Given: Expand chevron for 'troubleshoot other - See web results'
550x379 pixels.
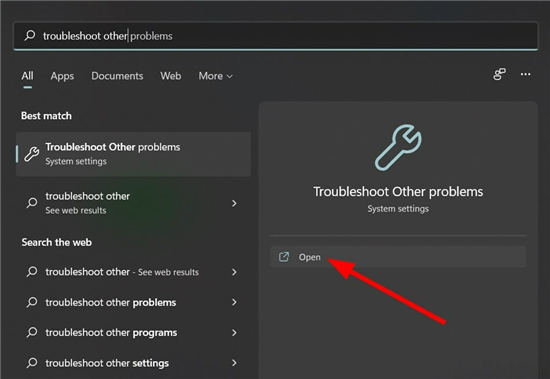Looking at the screenshot, I should pyautogui.click(x=234, y=272).
